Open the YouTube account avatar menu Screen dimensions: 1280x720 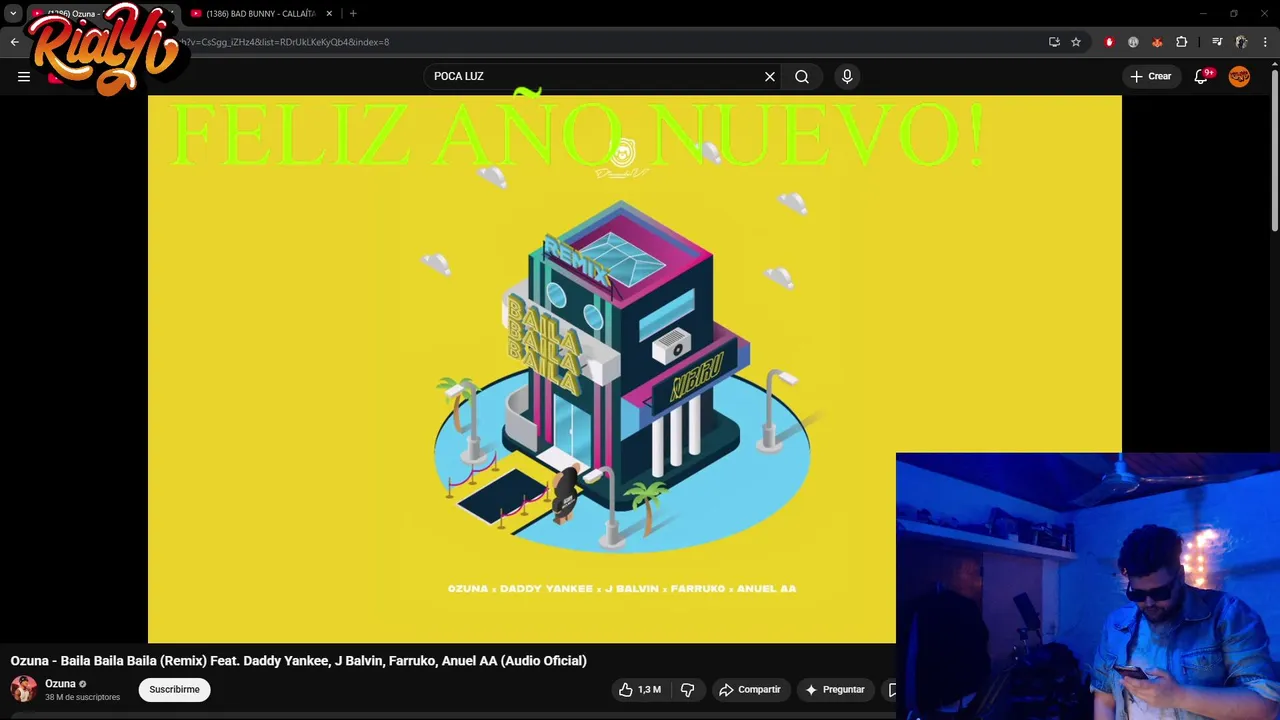click(x=1239, y=76)
